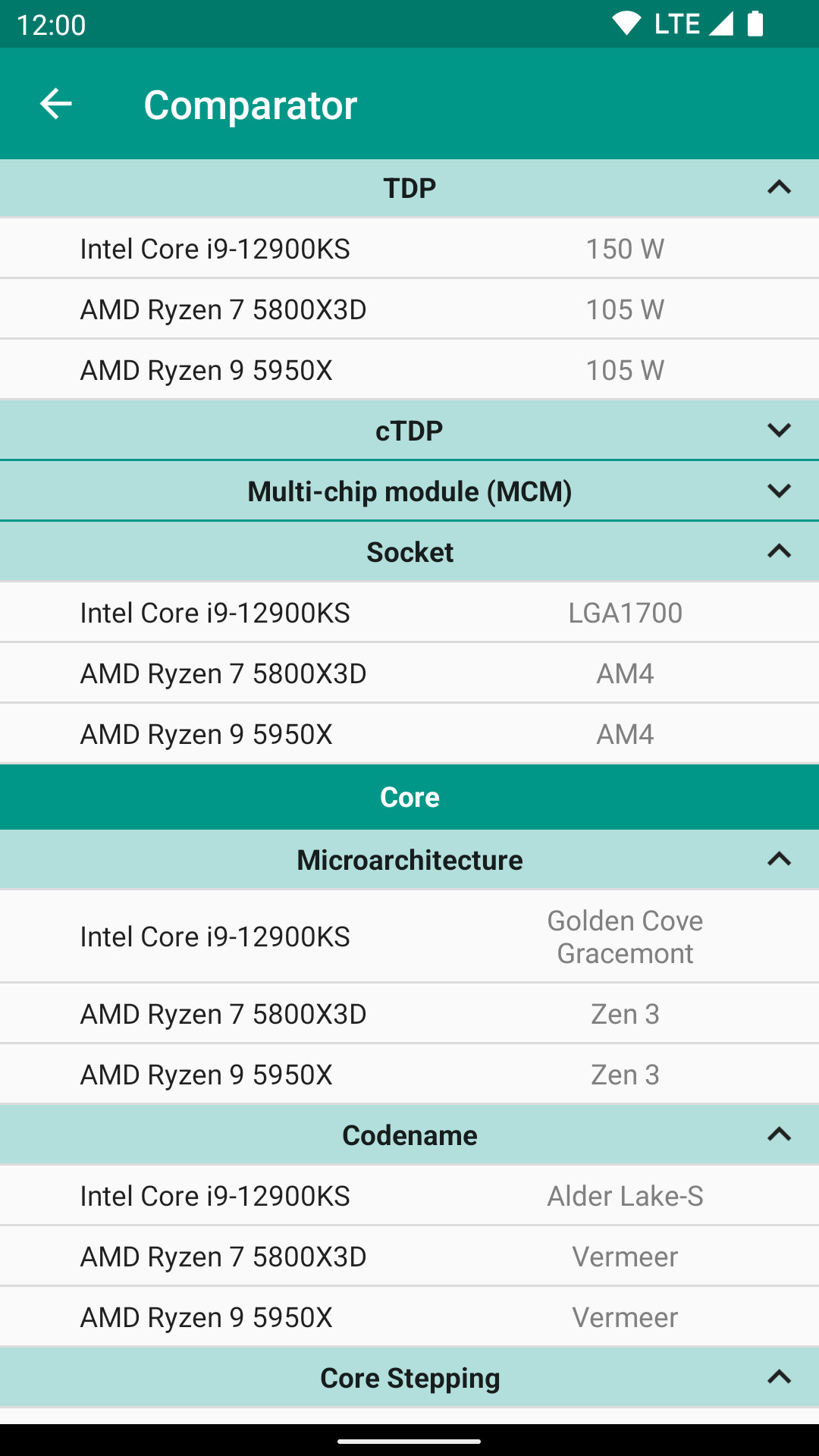Click the Golden Cove Gracemont value
819x1456 pixels.
point(626,937)
